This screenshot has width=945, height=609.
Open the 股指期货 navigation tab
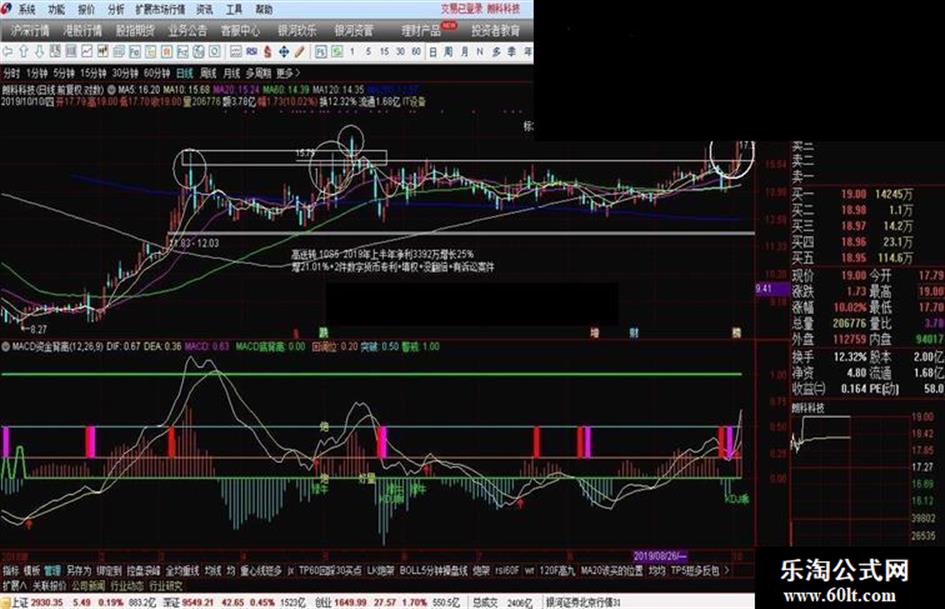[x=136, y=30]
